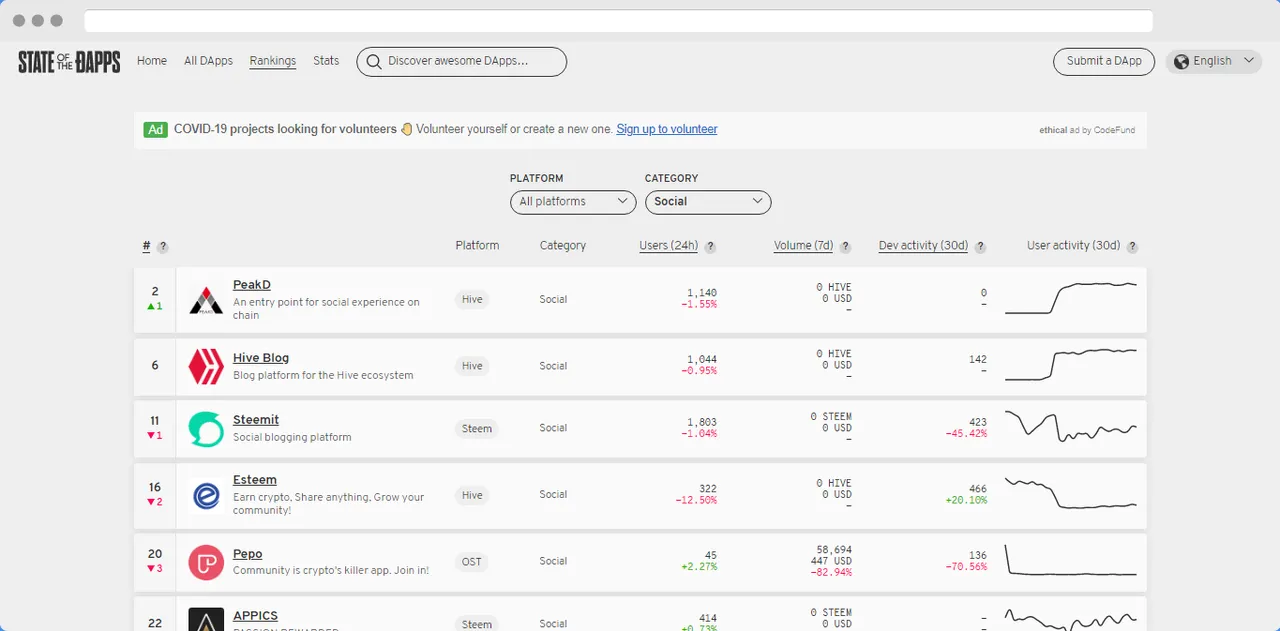View Pepo user activity sparkline
1280x631 pixels.
(1070, 560)
